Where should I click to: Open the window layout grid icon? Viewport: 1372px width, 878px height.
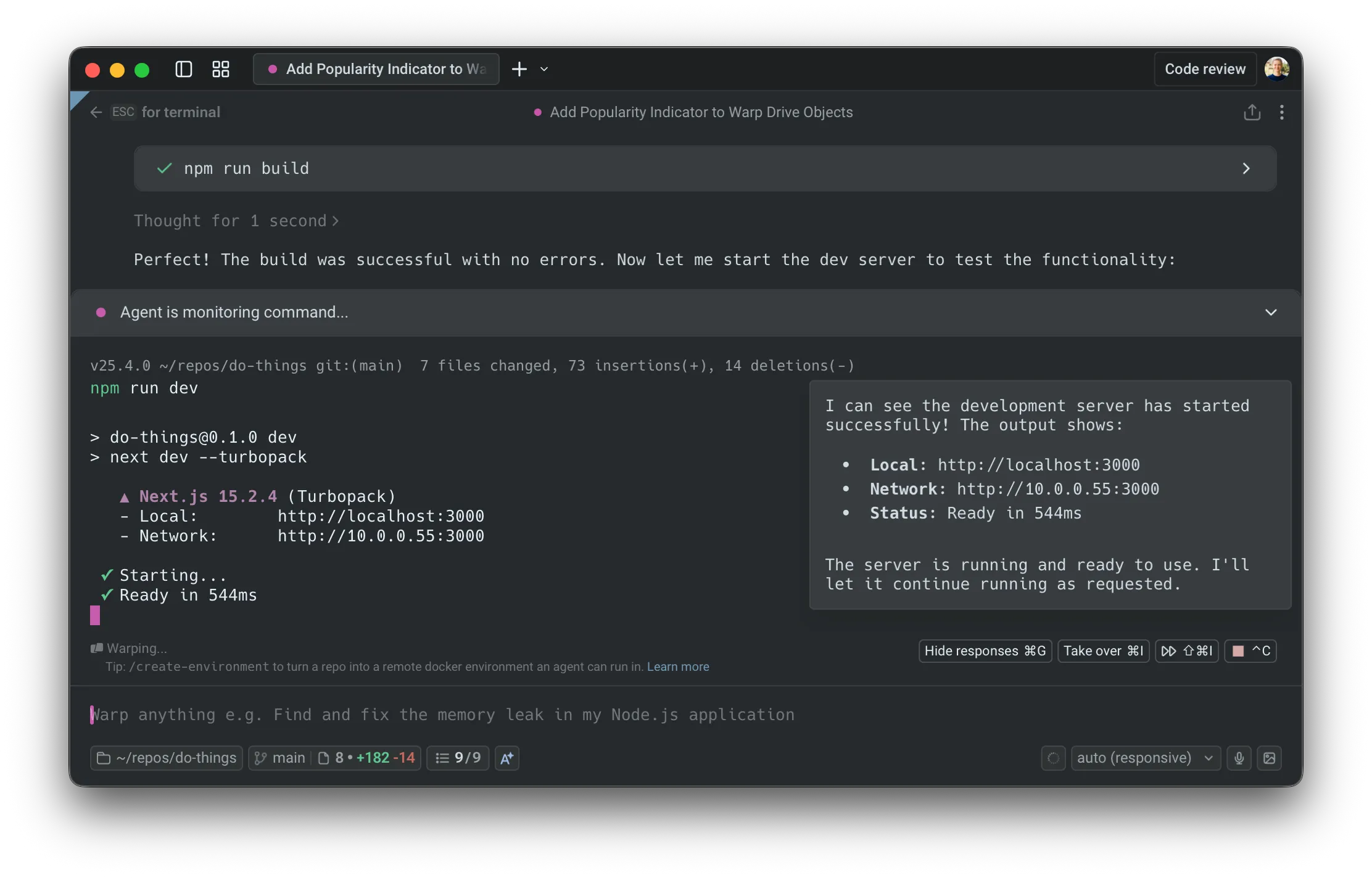tap(220, 69)
